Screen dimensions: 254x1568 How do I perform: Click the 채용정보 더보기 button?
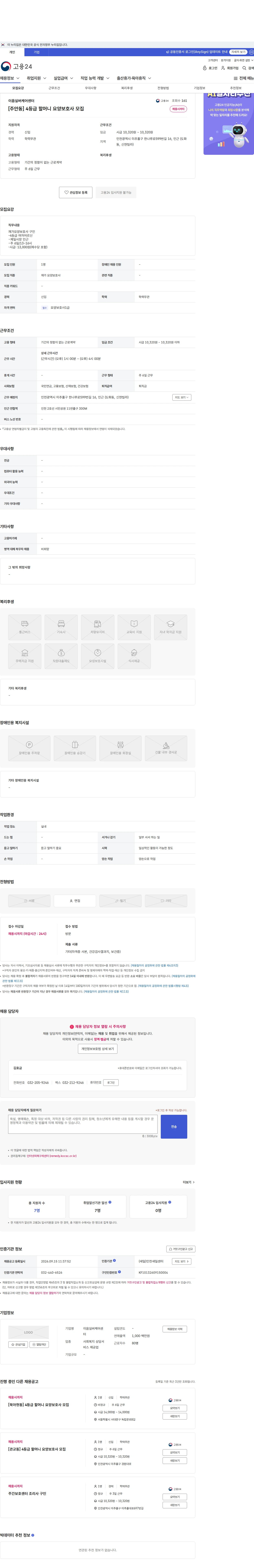click(x=175, y=1329)
